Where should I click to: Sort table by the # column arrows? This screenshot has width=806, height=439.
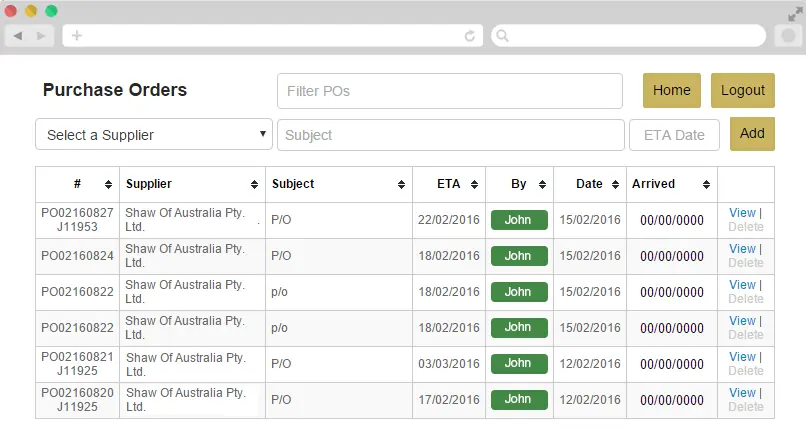tap(107, 185)
